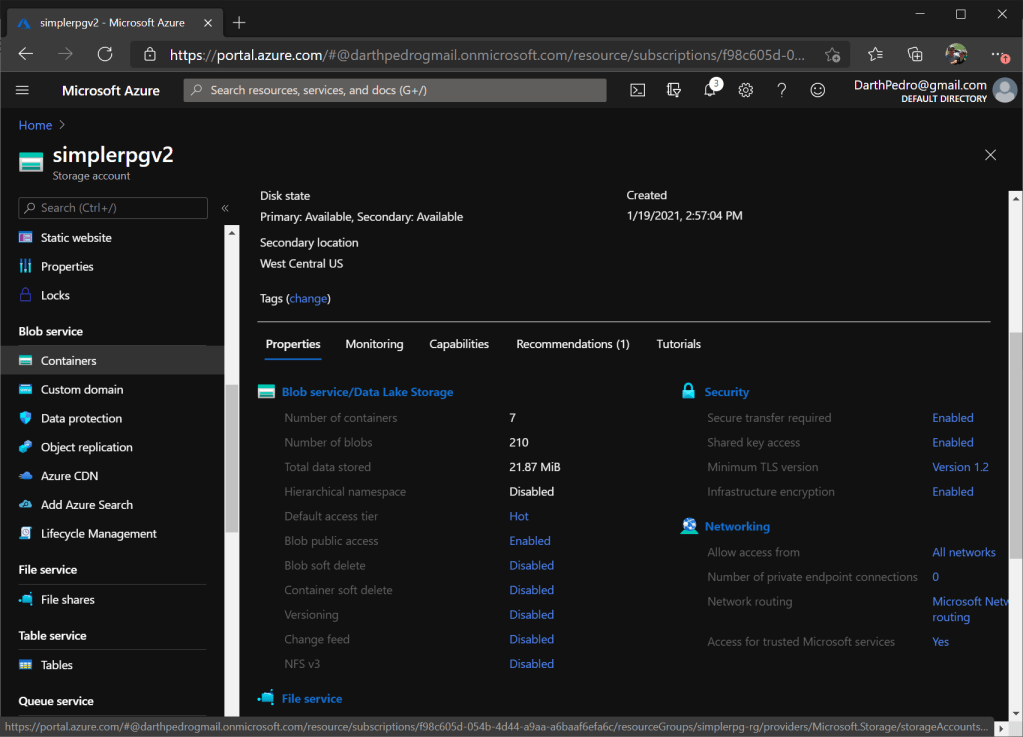Open Containers in Blob service menu

click(69, 361)
